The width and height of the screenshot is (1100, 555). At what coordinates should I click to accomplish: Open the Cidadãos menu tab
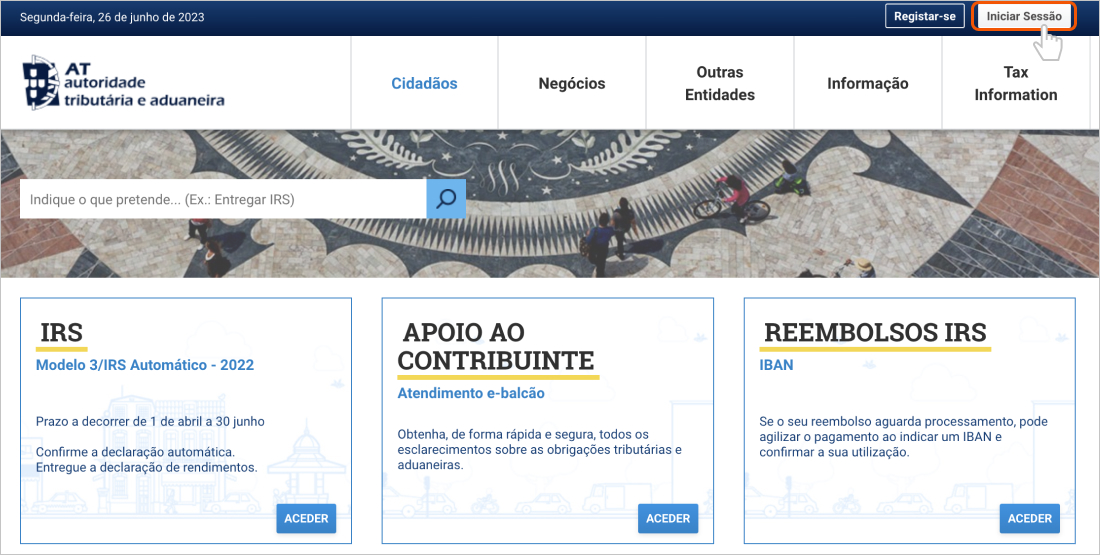pyautogui.click(x=424, y=84)
